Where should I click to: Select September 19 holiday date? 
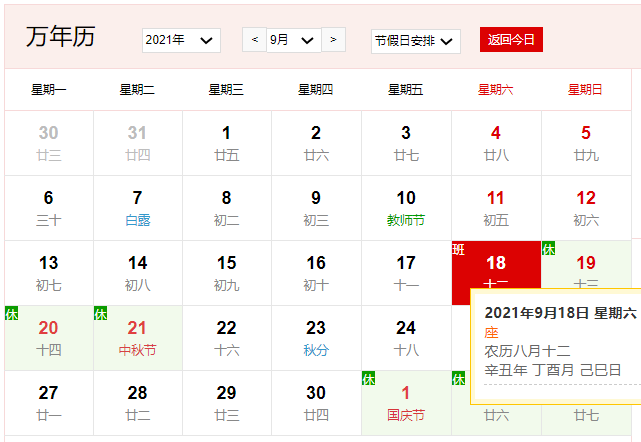586,265
